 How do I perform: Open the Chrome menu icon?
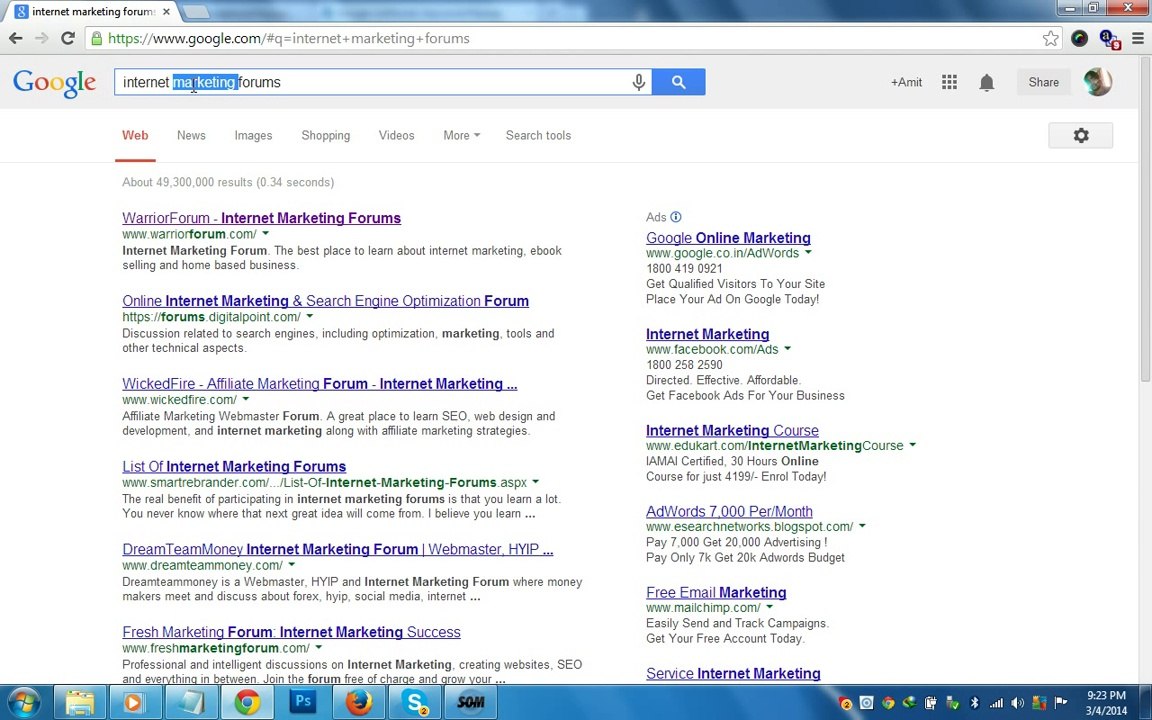pos(1138,38)
